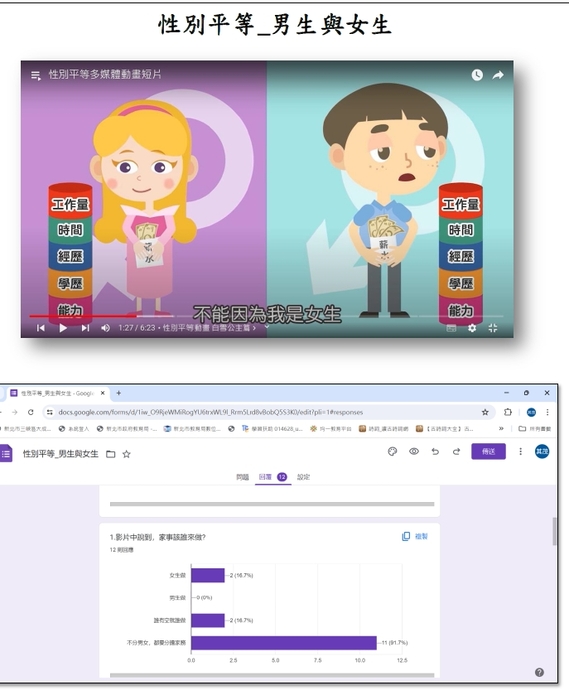Screen dimensions: 569x700
Task: Redo form change
Action: point(456,452)
